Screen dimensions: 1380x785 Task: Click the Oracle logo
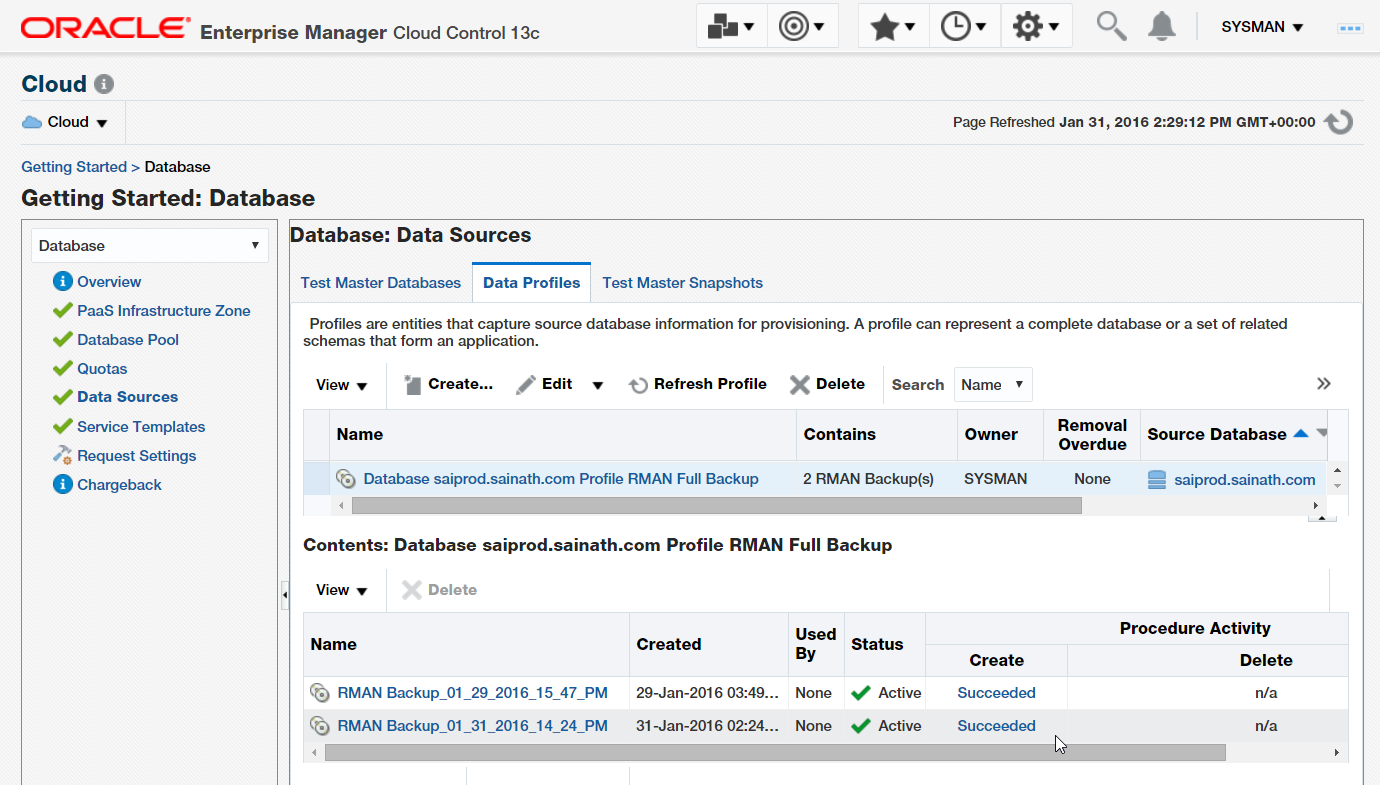[105, 28]
